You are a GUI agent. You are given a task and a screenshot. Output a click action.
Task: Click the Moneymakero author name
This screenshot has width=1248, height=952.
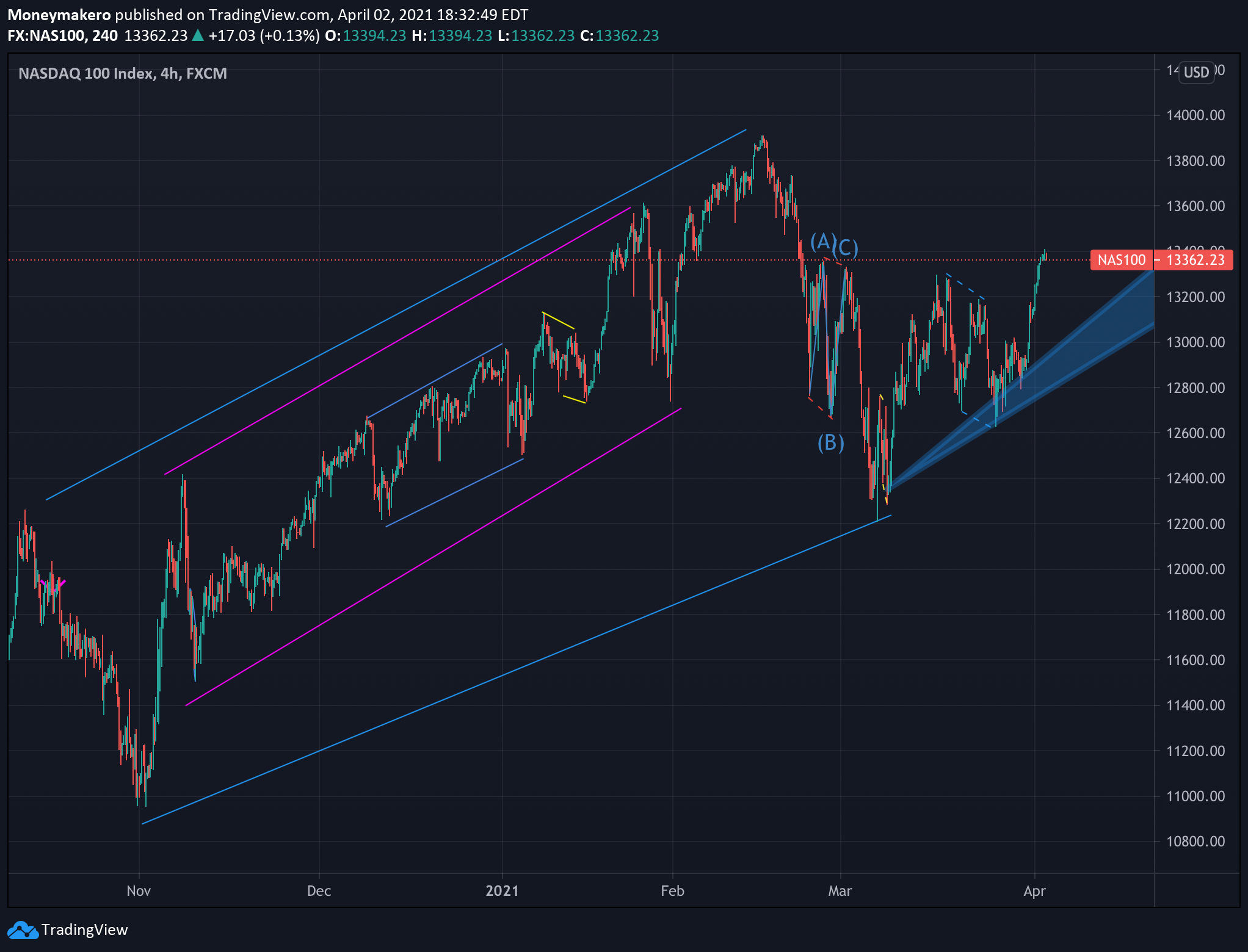tap(59, 15)
